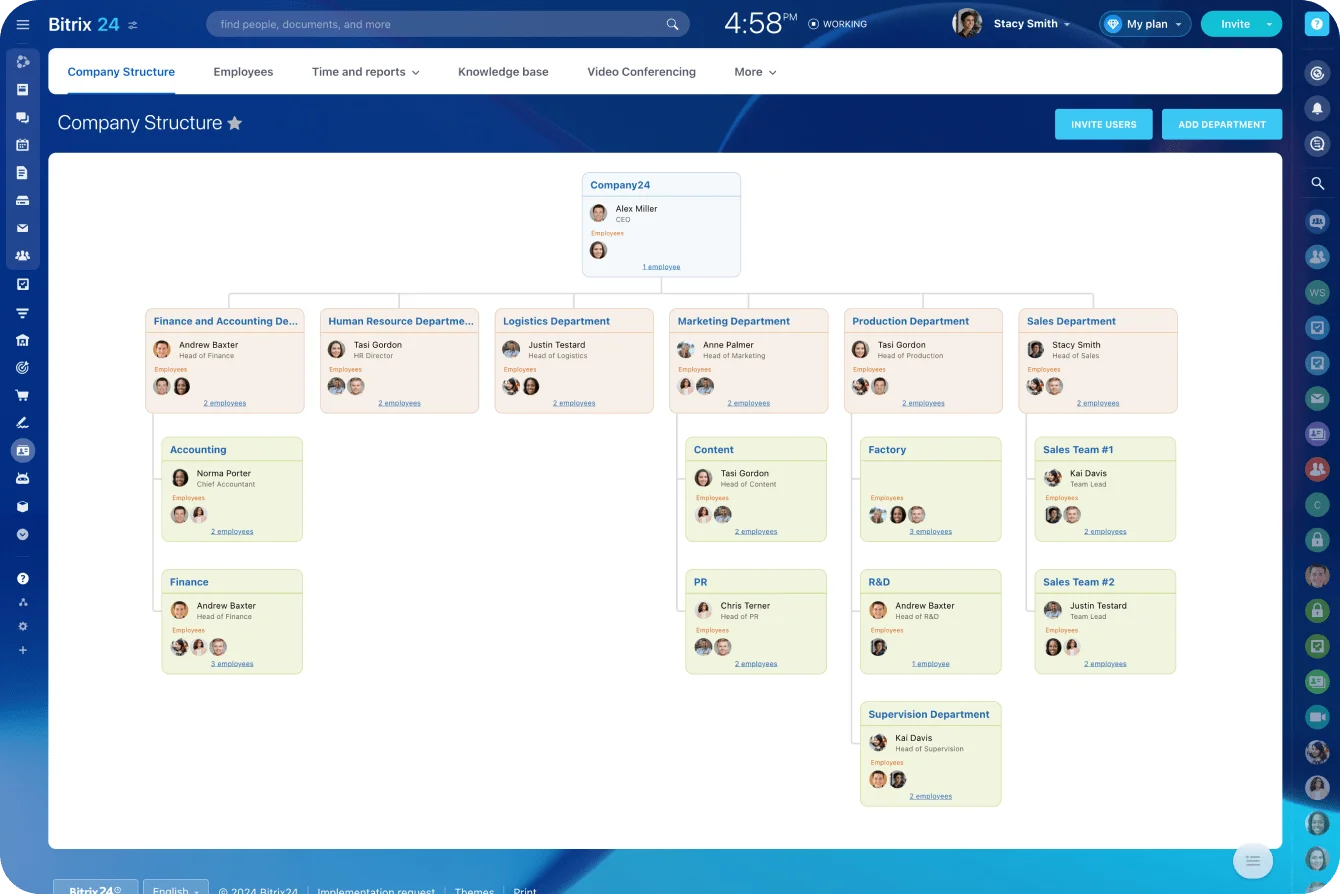1340x894 pixels.
Task: Open the Supervision Department title
Action: pyautogui.click(x=929, y=714)
